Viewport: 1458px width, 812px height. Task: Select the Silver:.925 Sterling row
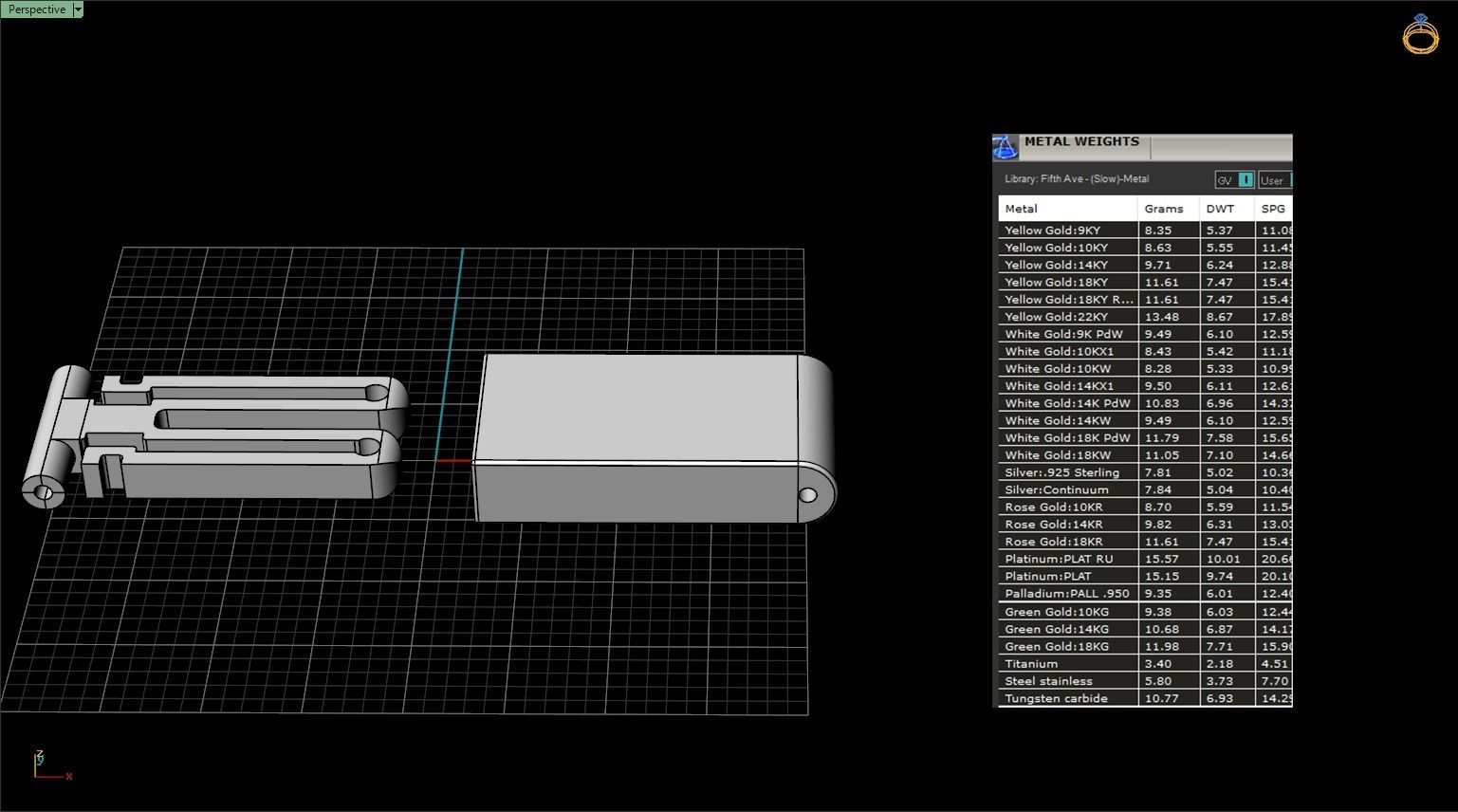coord(1145,472)
